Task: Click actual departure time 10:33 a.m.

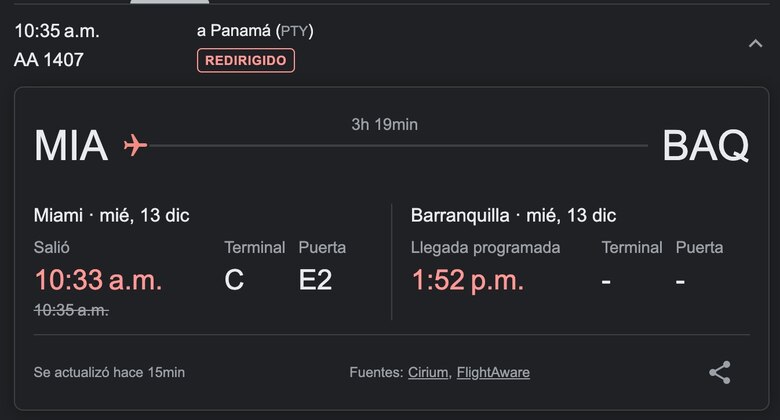Action: click(x=98, y=280)
